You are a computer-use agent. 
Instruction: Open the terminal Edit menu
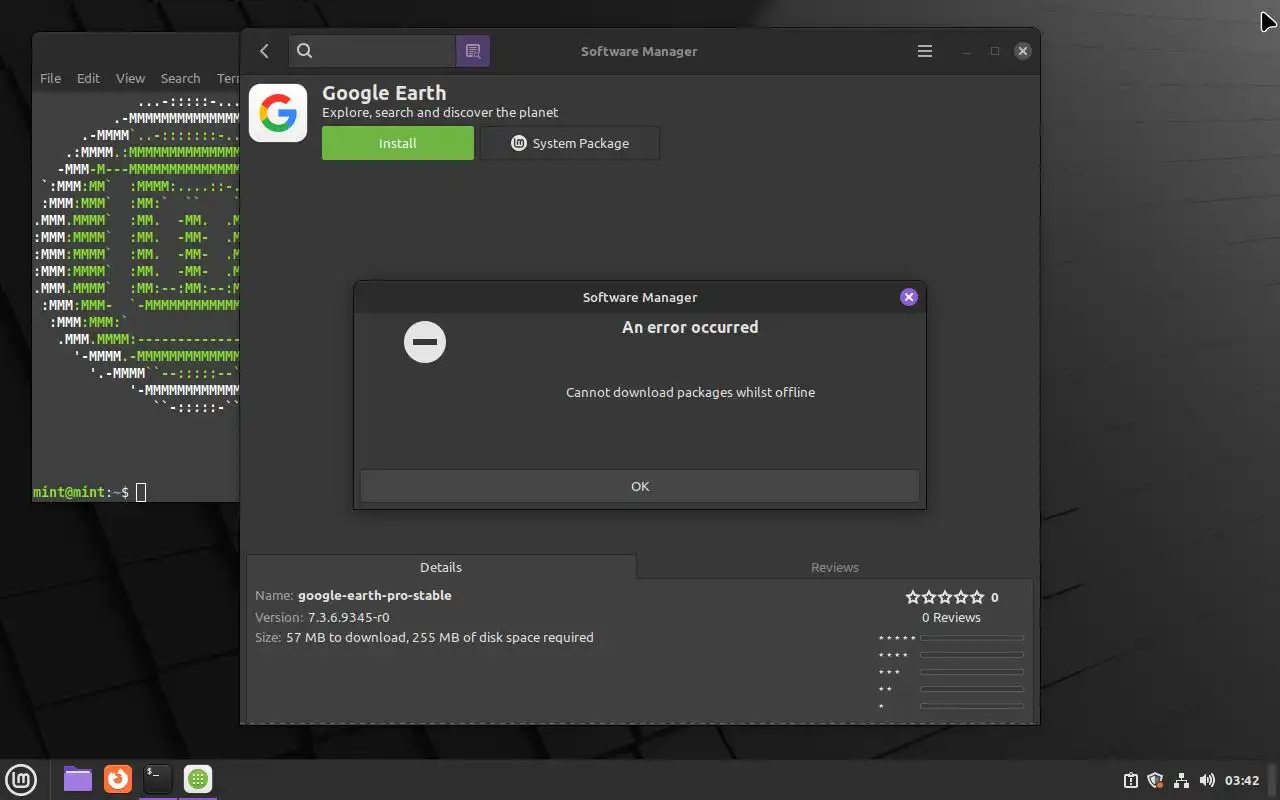pyautogui.click(x=88, y=78)
